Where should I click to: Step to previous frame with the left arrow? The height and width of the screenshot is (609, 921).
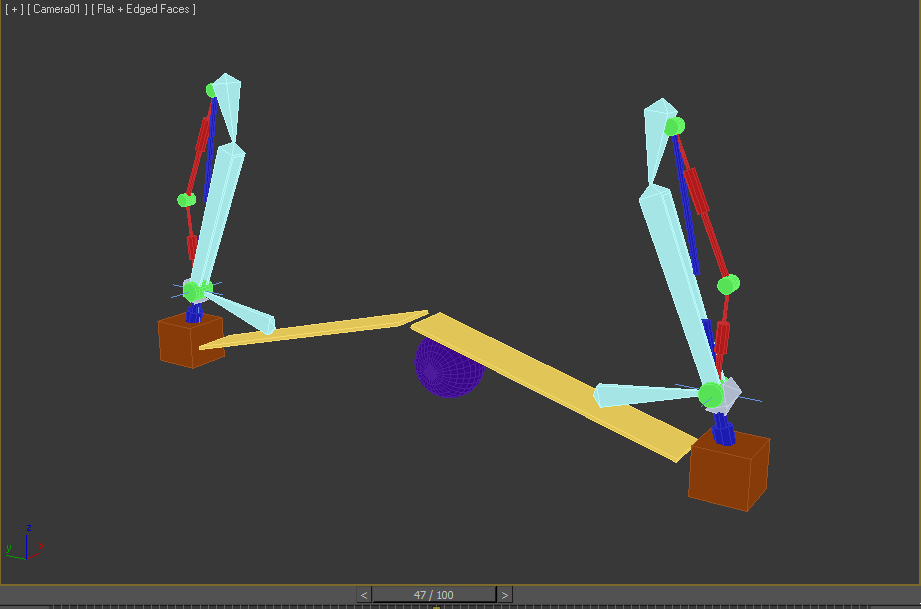(x=364, y=595)
